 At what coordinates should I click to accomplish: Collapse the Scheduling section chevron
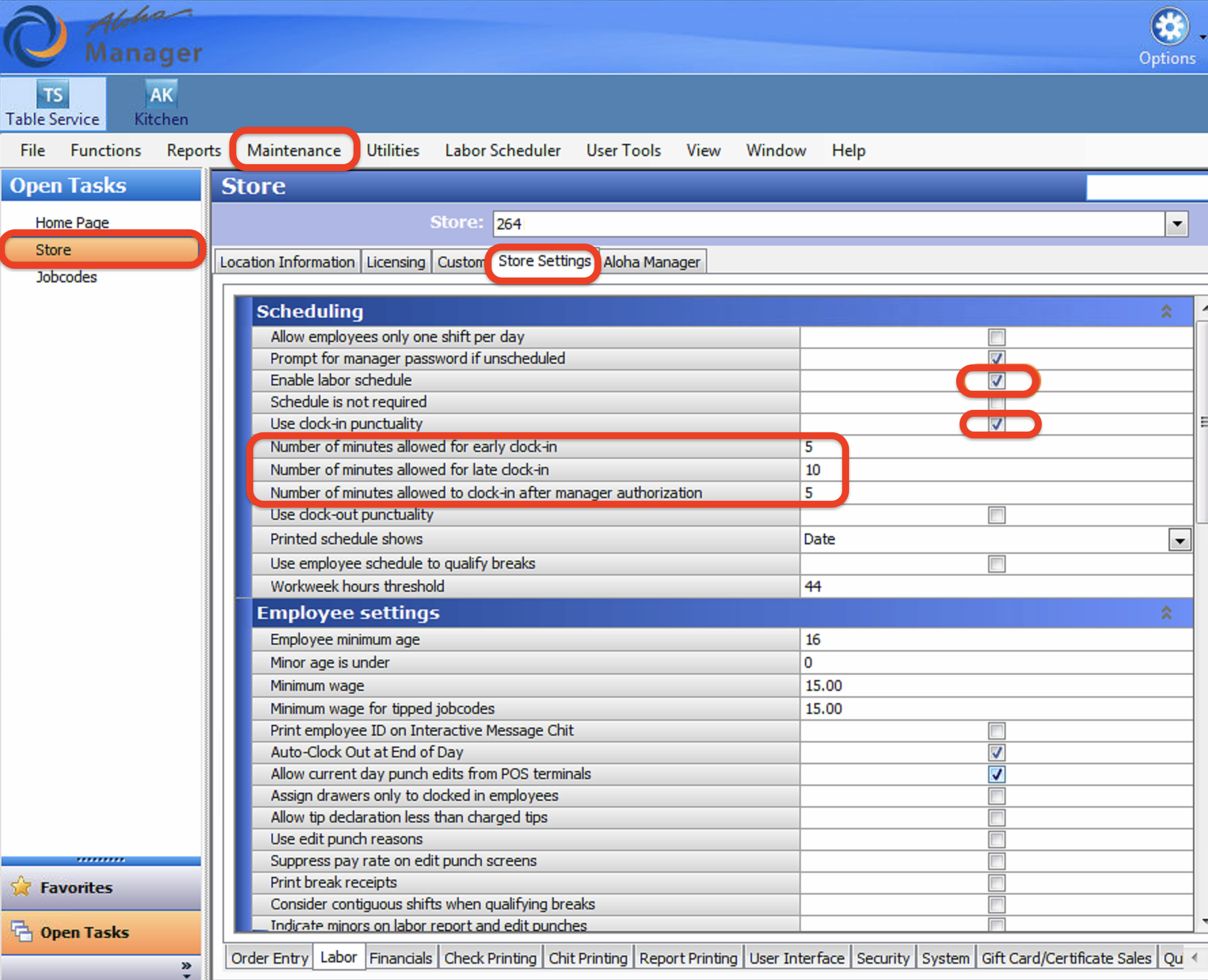coord(1166,312)
